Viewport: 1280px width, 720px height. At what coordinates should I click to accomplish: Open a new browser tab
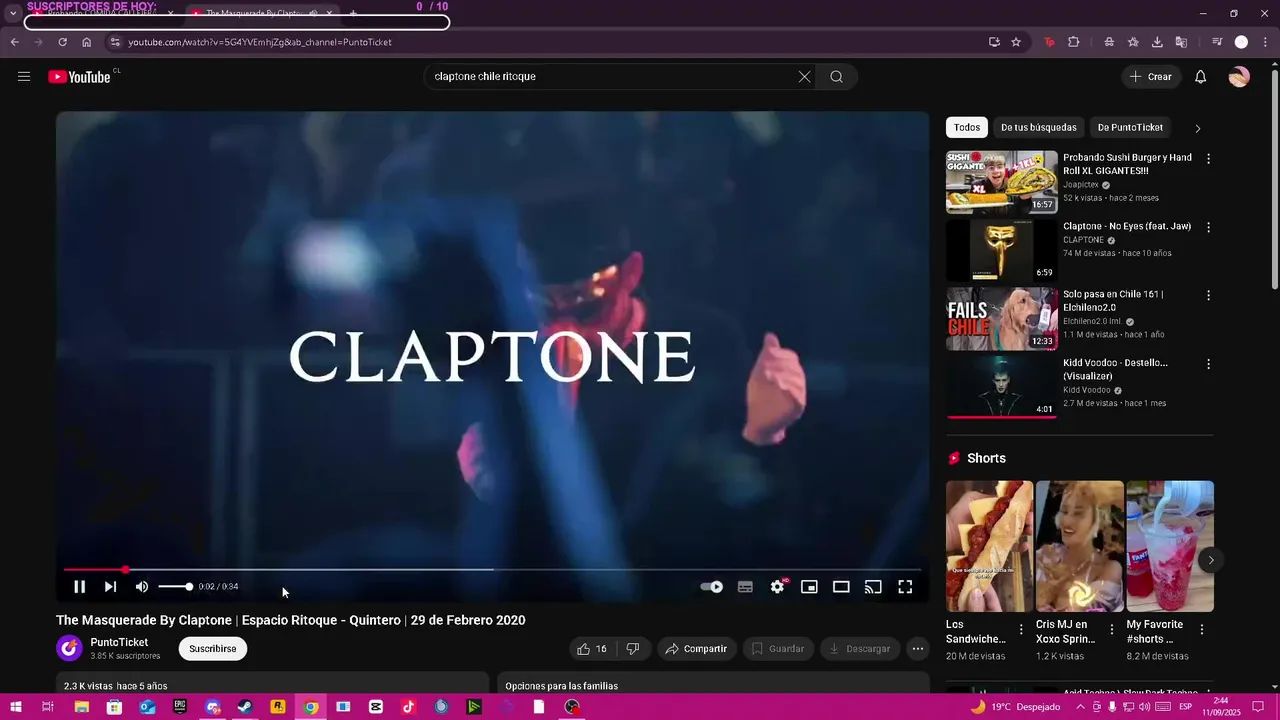point(353,13)
